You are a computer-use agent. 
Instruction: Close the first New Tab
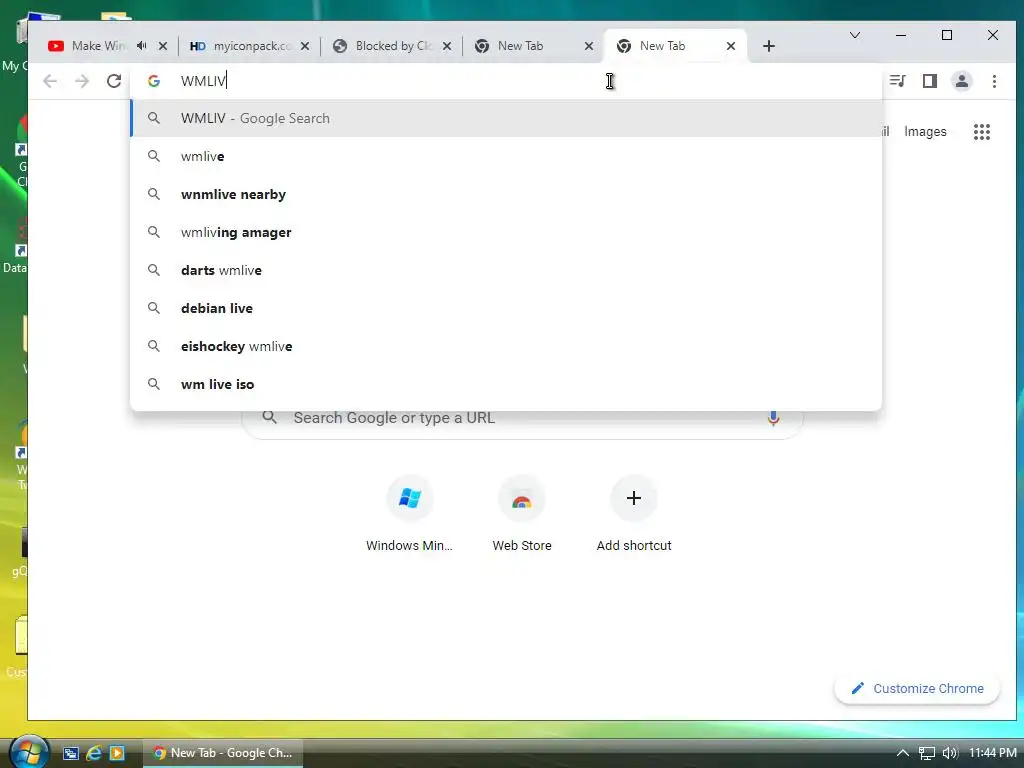pos(588,46)
